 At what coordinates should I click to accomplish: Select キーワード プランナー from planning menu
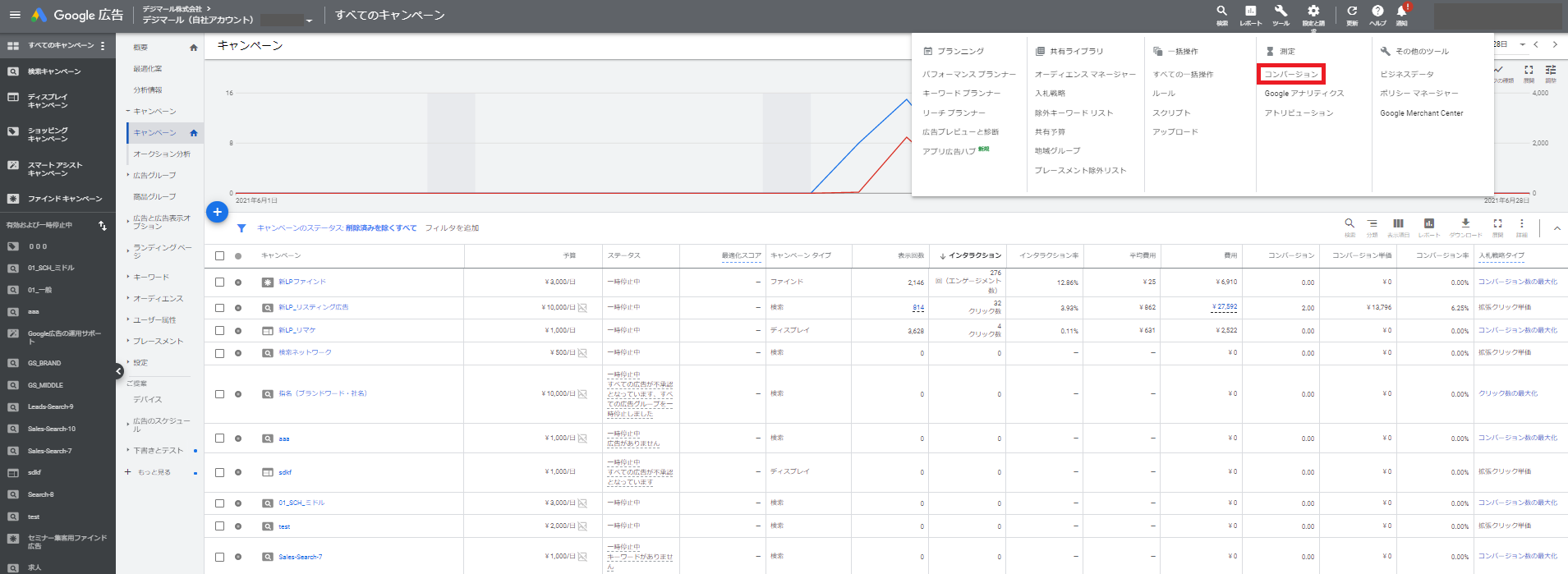pyautogui.click(x=961, y=94)
